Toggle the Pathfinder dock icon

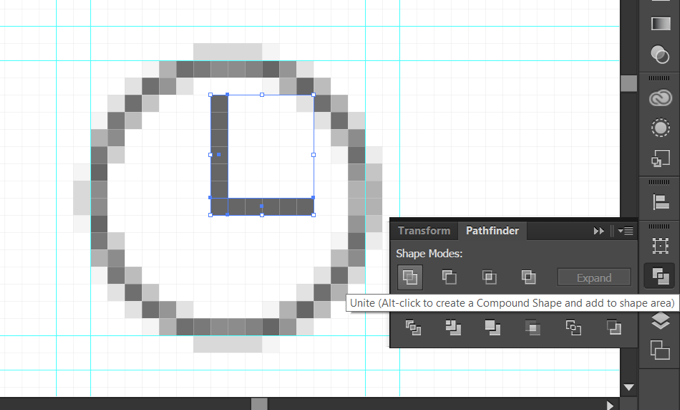tap(660, 276)
